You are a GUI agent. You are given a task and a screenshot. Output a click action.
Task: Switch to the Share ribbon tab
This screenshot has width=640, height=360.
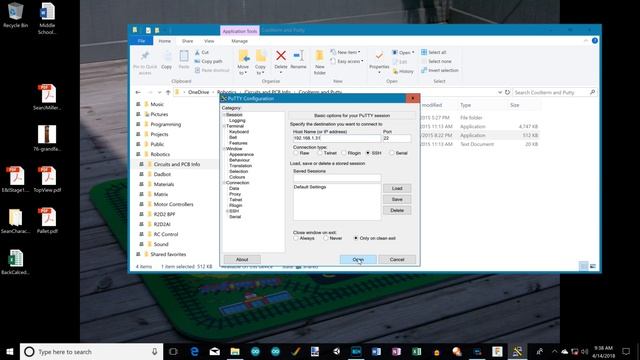click(x=187, y=41)
